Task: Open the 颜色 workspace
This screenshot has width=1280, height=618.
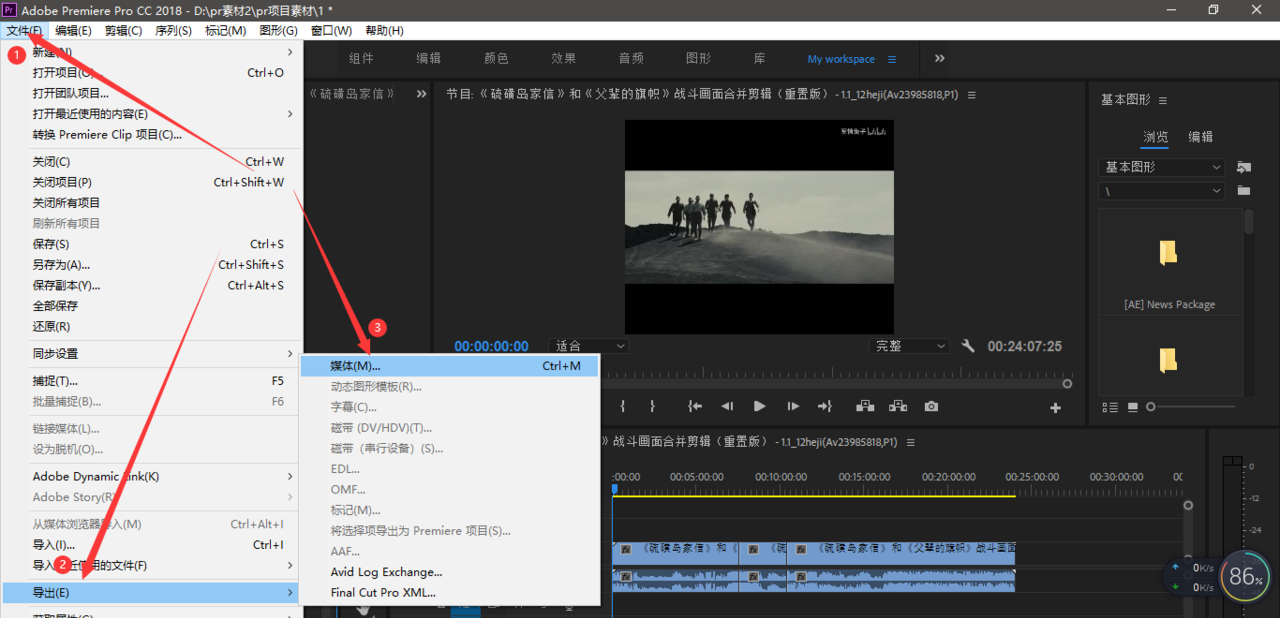Action: [x=496, y=59]
